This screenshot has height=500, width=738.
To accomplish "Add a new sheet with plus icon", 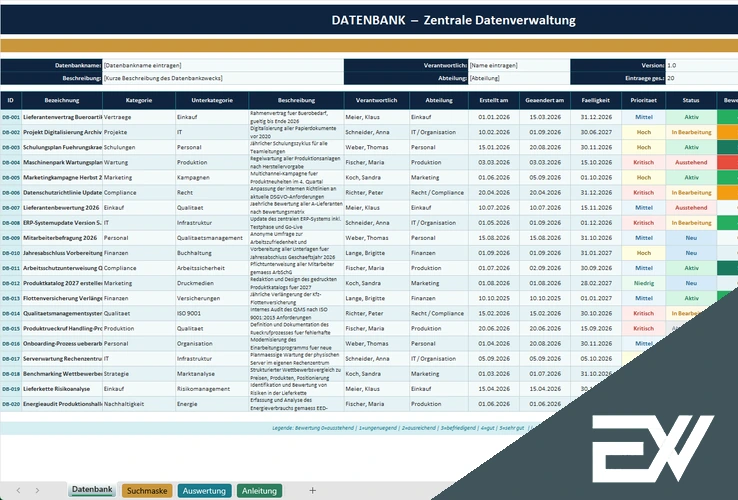I will 313,491.
